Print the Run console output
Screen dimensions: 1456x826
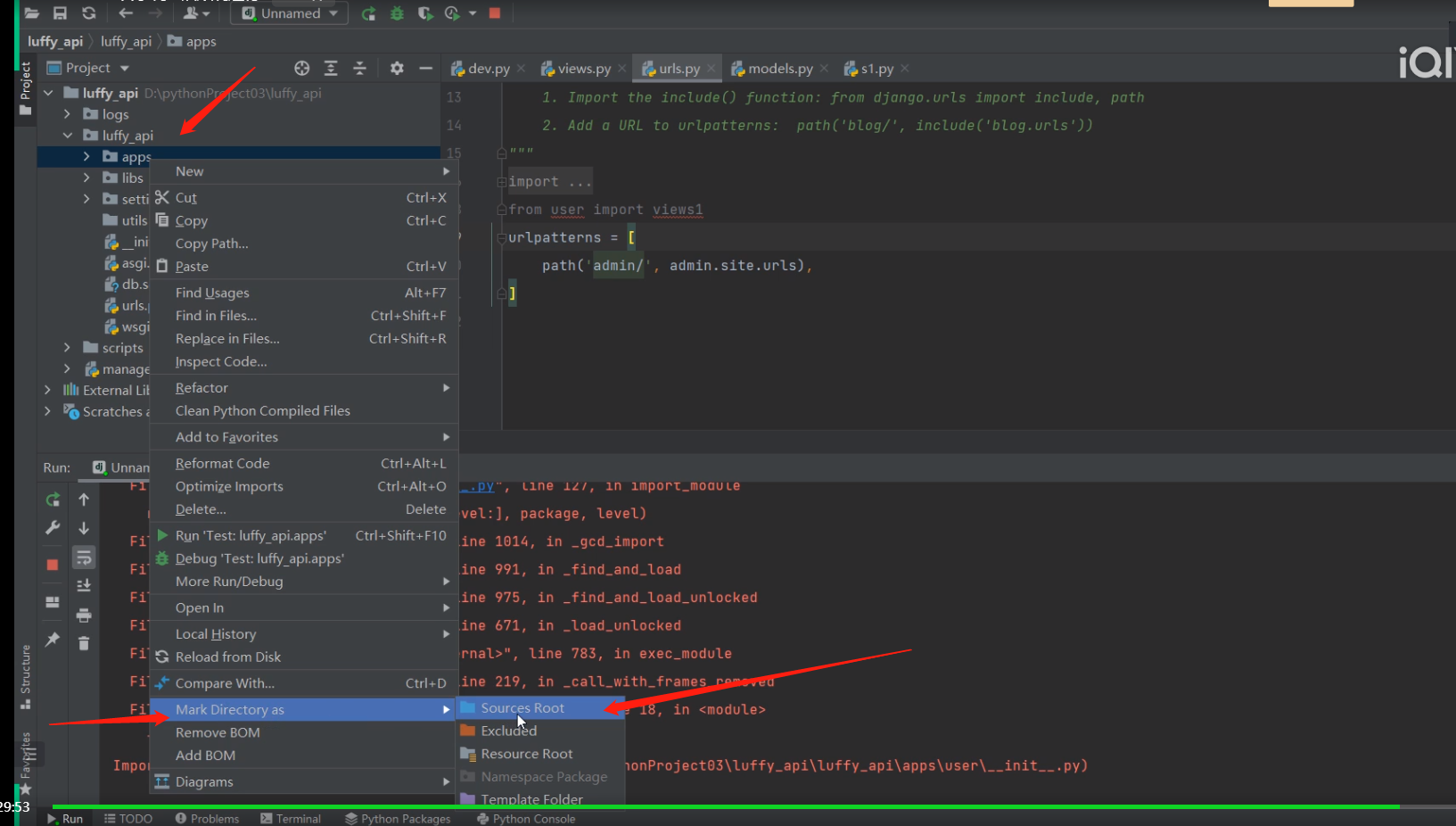tap(84, 615)
